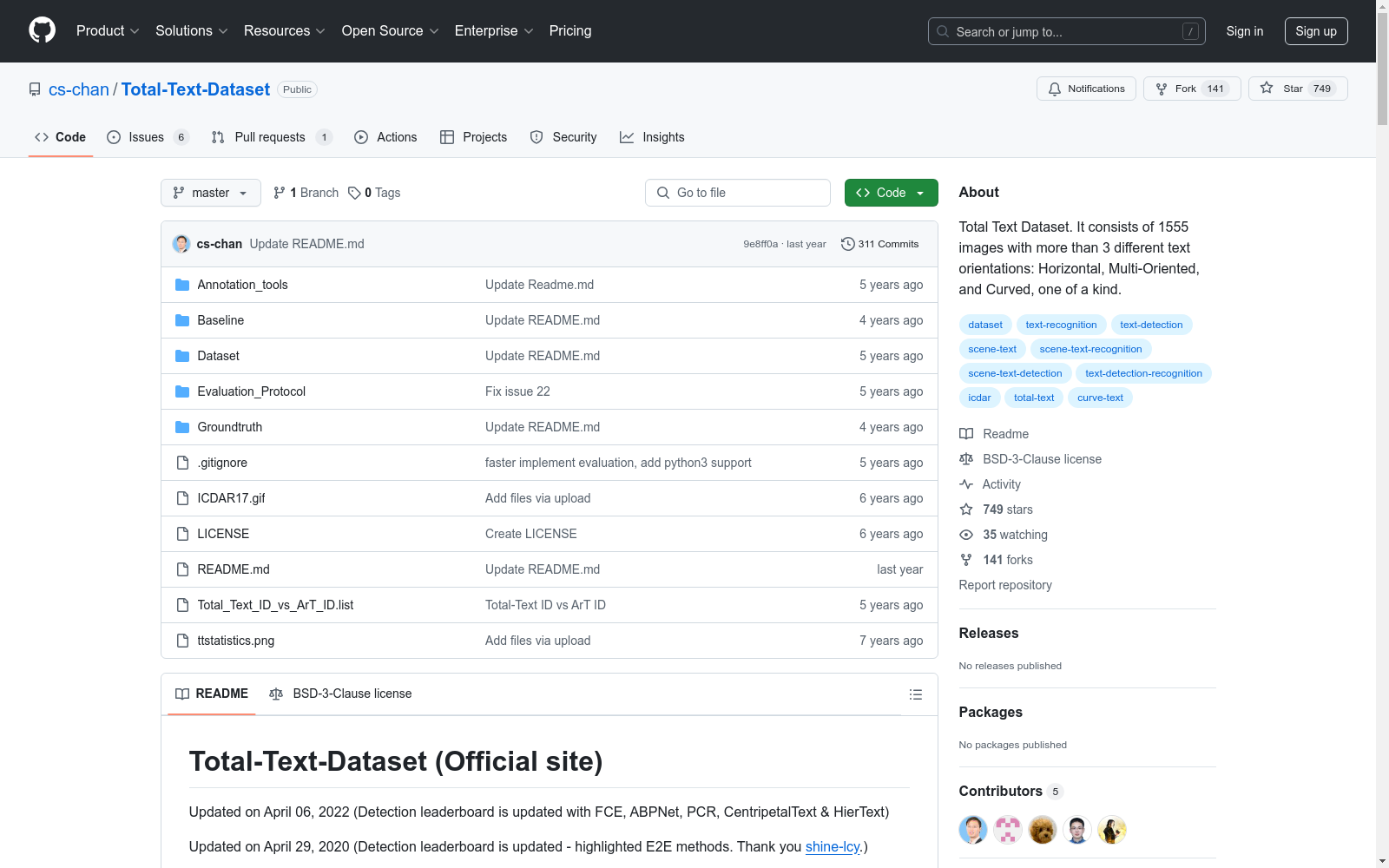Open the master branch dropdown
1389x868 pixels.
point(211,193)
